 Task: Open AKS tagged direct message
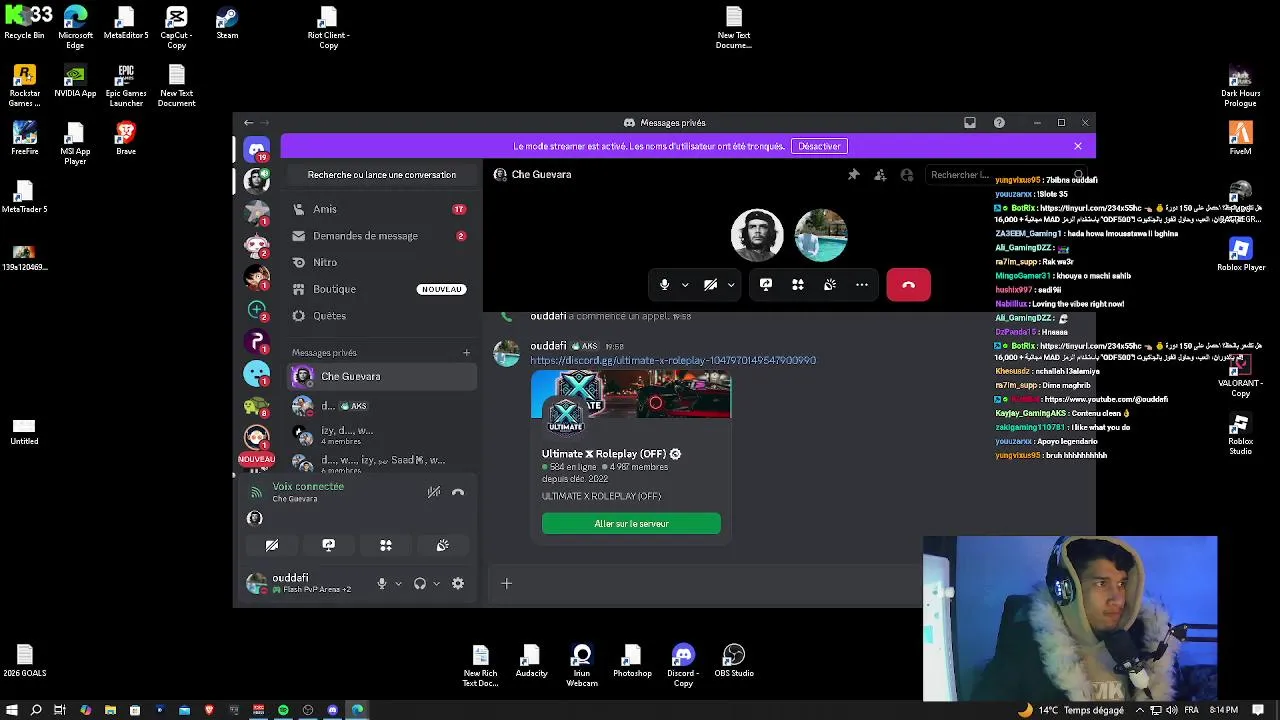point(380,406)
